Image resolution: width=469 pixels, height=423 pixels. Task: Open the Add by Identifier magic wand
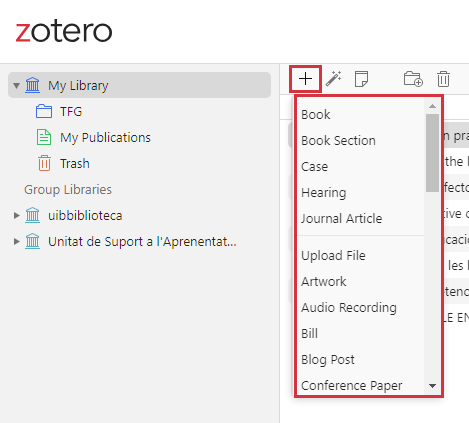tap(333, 79)
